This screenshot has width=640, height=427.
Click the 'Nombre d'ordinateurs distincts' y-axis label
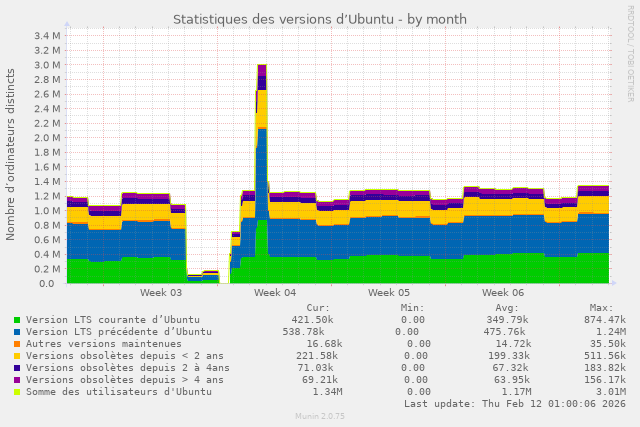click(x=10, y=154)
